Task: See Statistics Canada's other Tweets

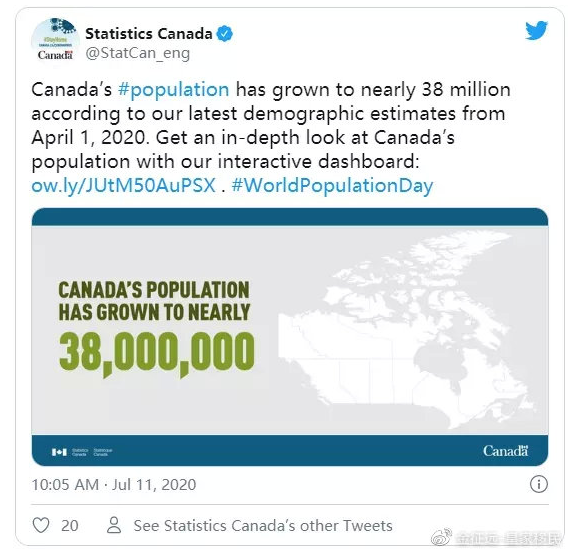Action: point(263,526)
